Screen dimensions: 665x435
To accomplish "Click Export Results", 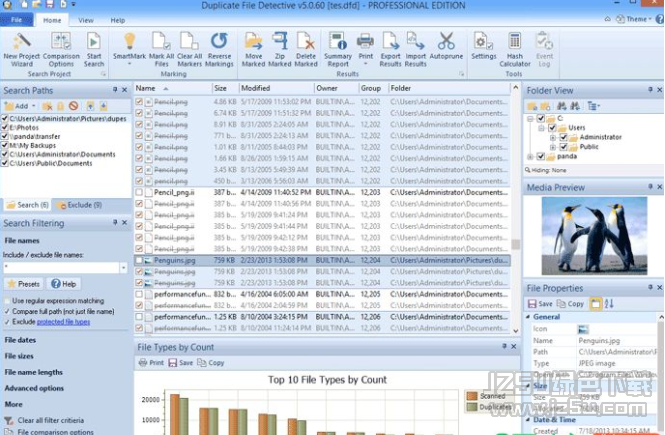I will point(390,50).
